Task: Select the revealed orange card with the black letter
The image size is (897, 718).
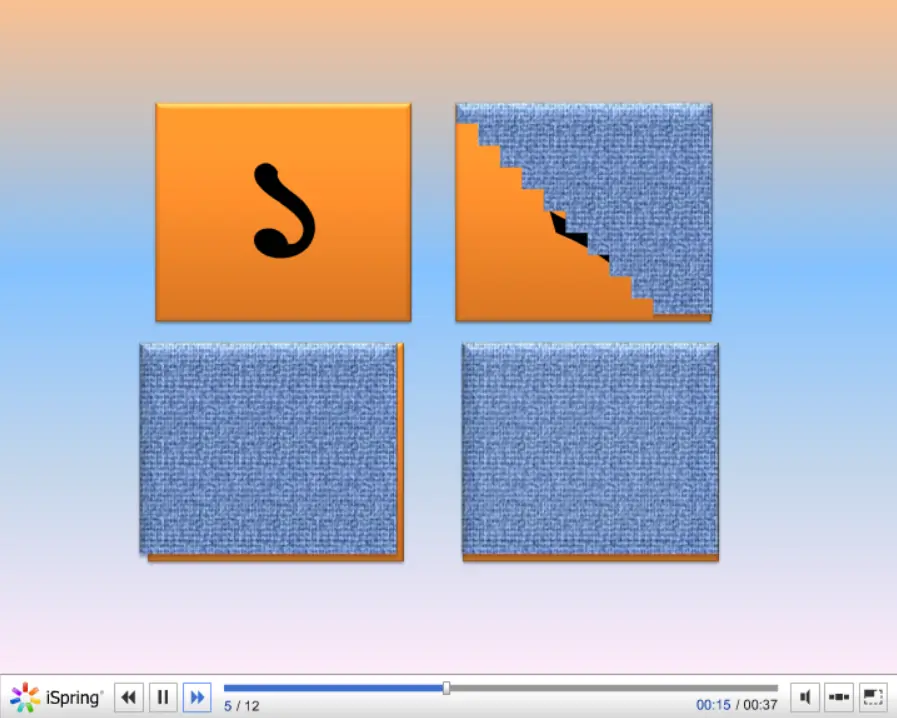Action: tap(283, 212)
